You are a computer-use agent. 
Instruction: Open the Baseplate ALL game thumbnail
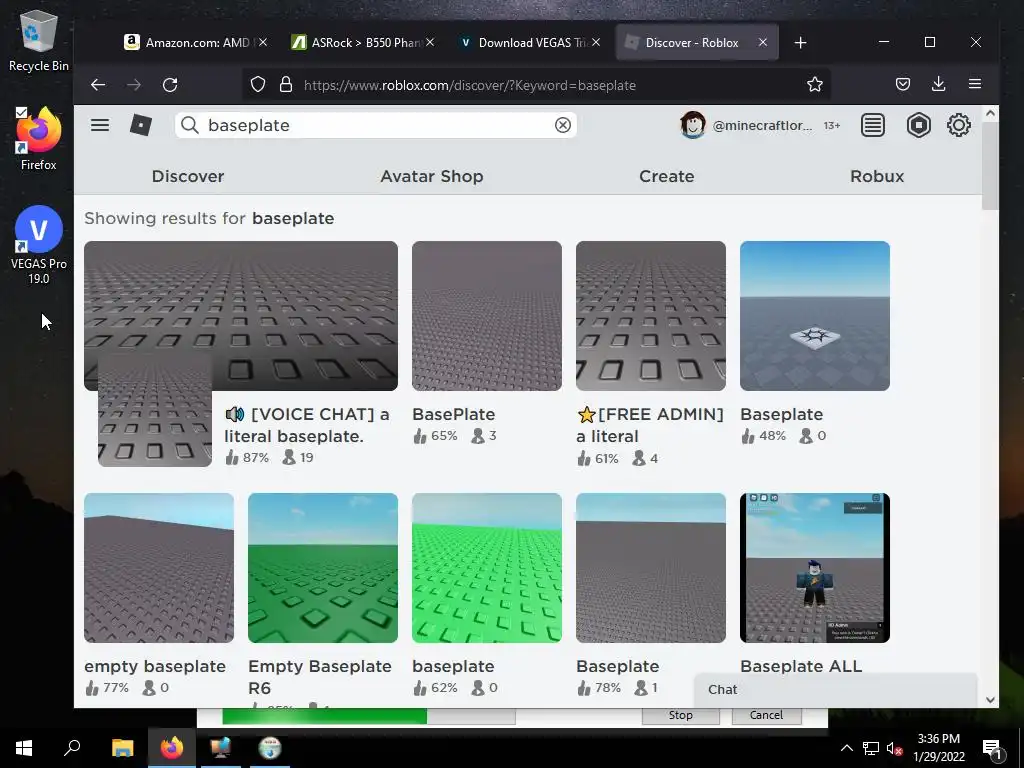tap(814, 568)
